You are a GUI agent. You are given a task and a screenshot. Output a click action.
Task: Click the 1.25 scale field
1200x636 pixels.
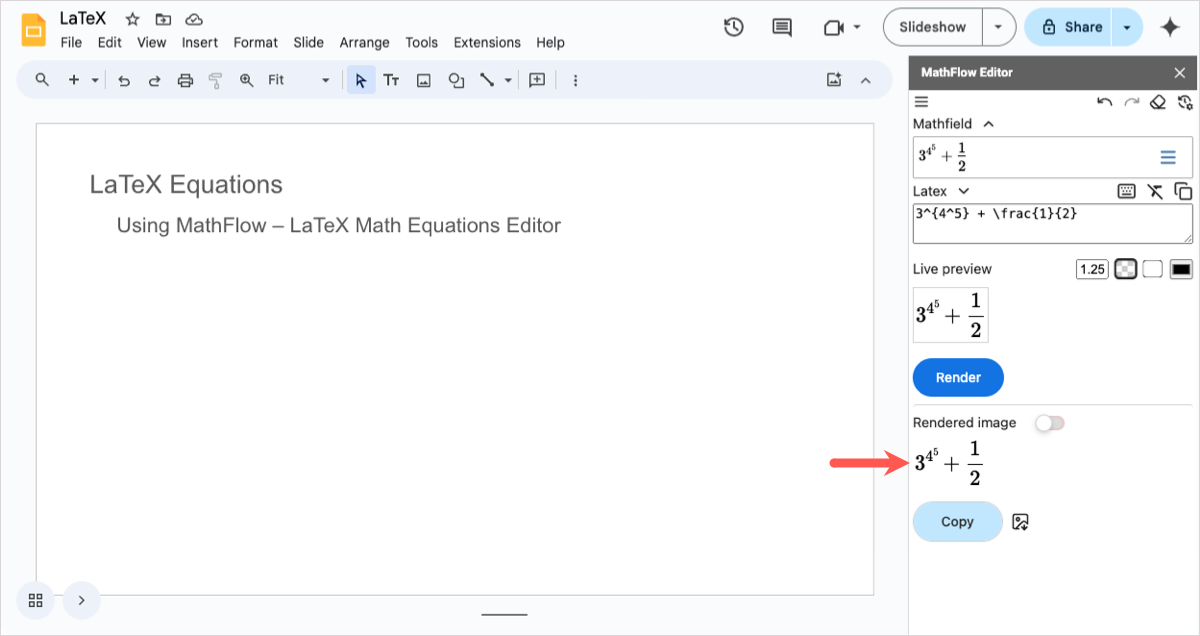tap(1092, 269)
